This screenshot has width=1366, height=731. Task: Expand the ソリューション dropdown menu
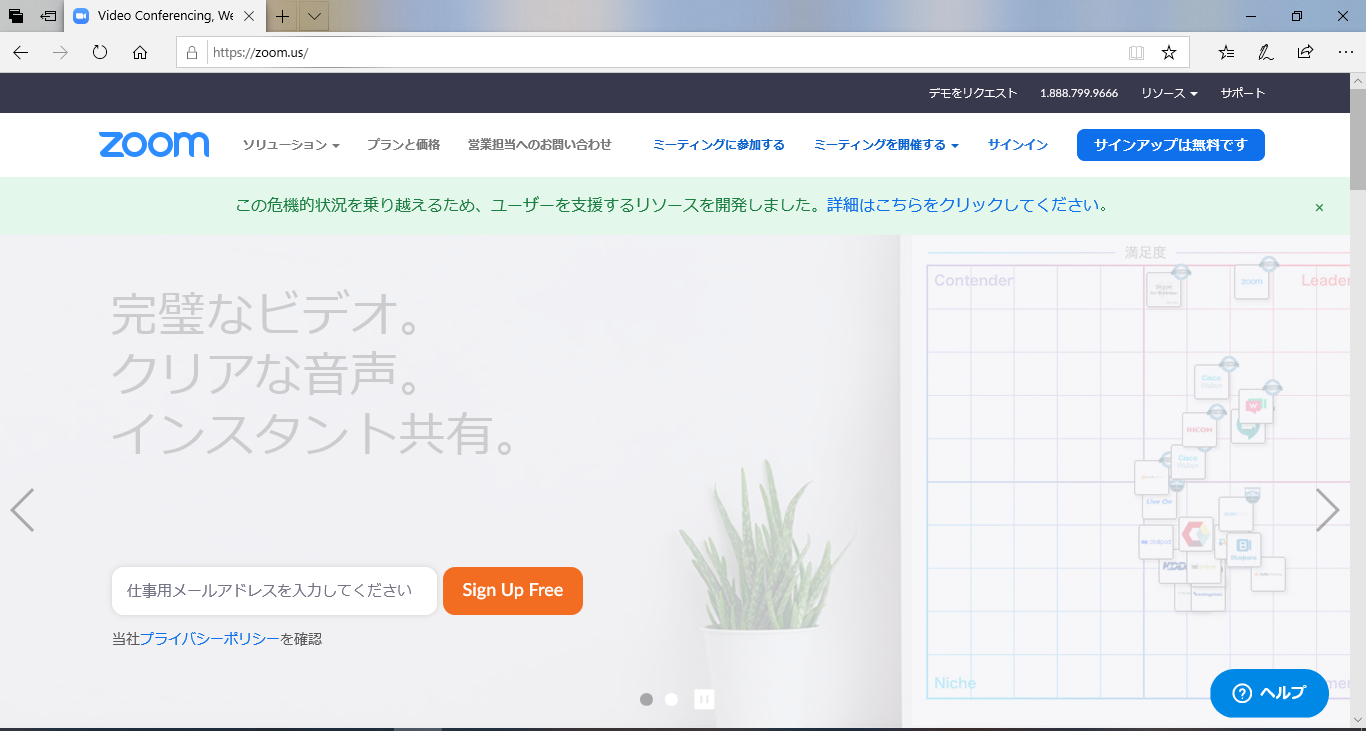(x=291, y=145)
